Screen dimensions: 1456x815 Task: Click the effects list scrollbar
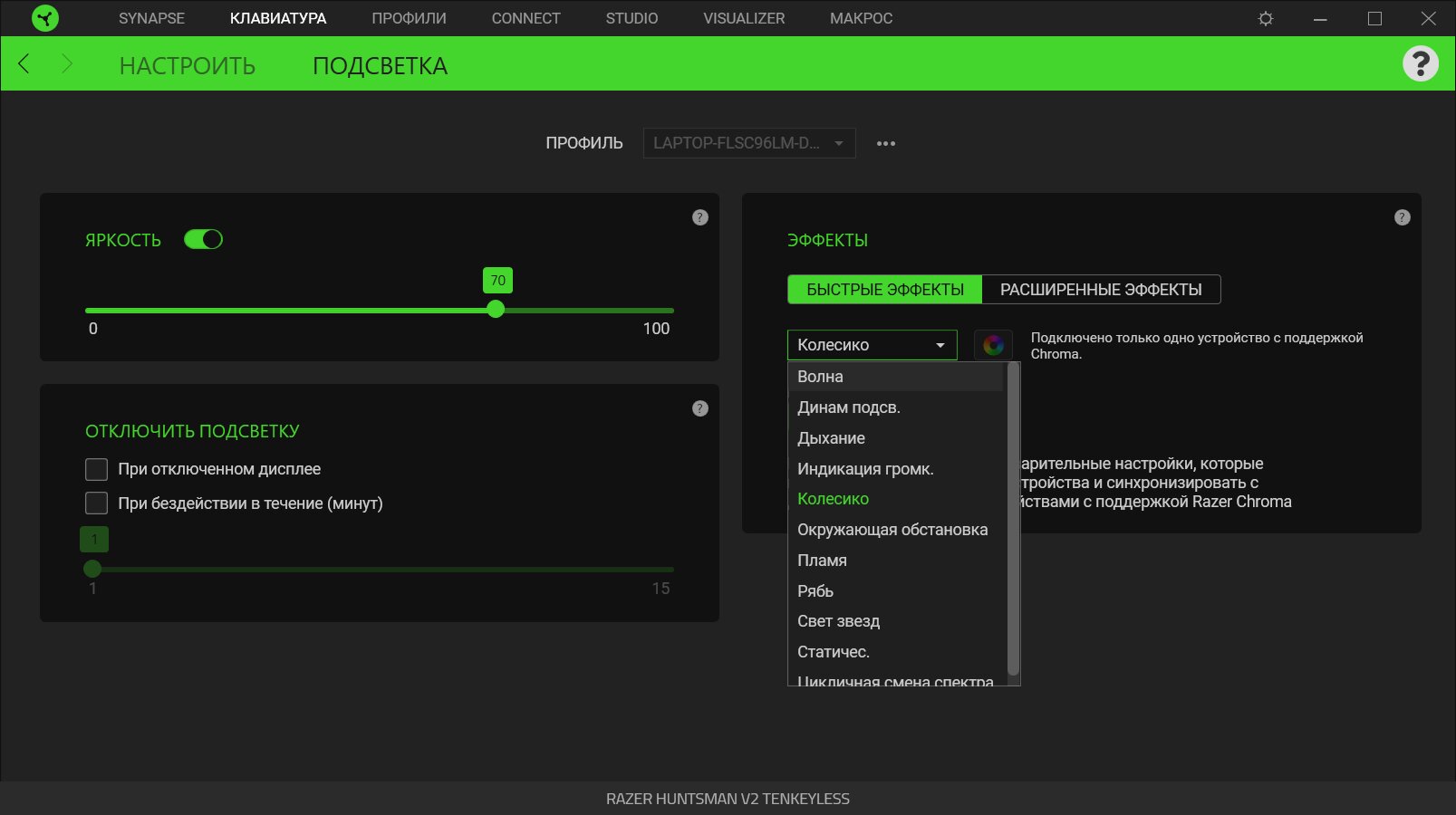pos(1013,519)
